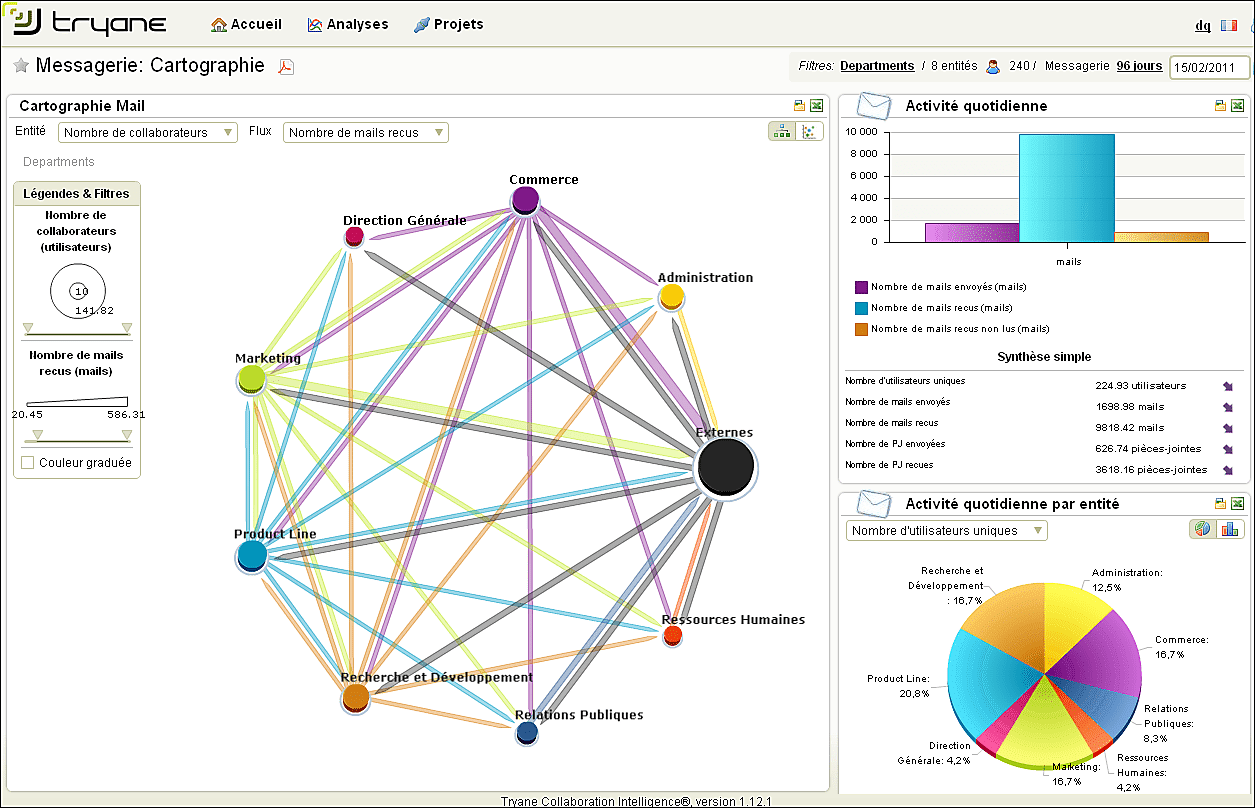The width and height of the screenshot is (1255, 808).
Task: Click orange mails recus non lus swatch
Action: click(x=861, y=328)
